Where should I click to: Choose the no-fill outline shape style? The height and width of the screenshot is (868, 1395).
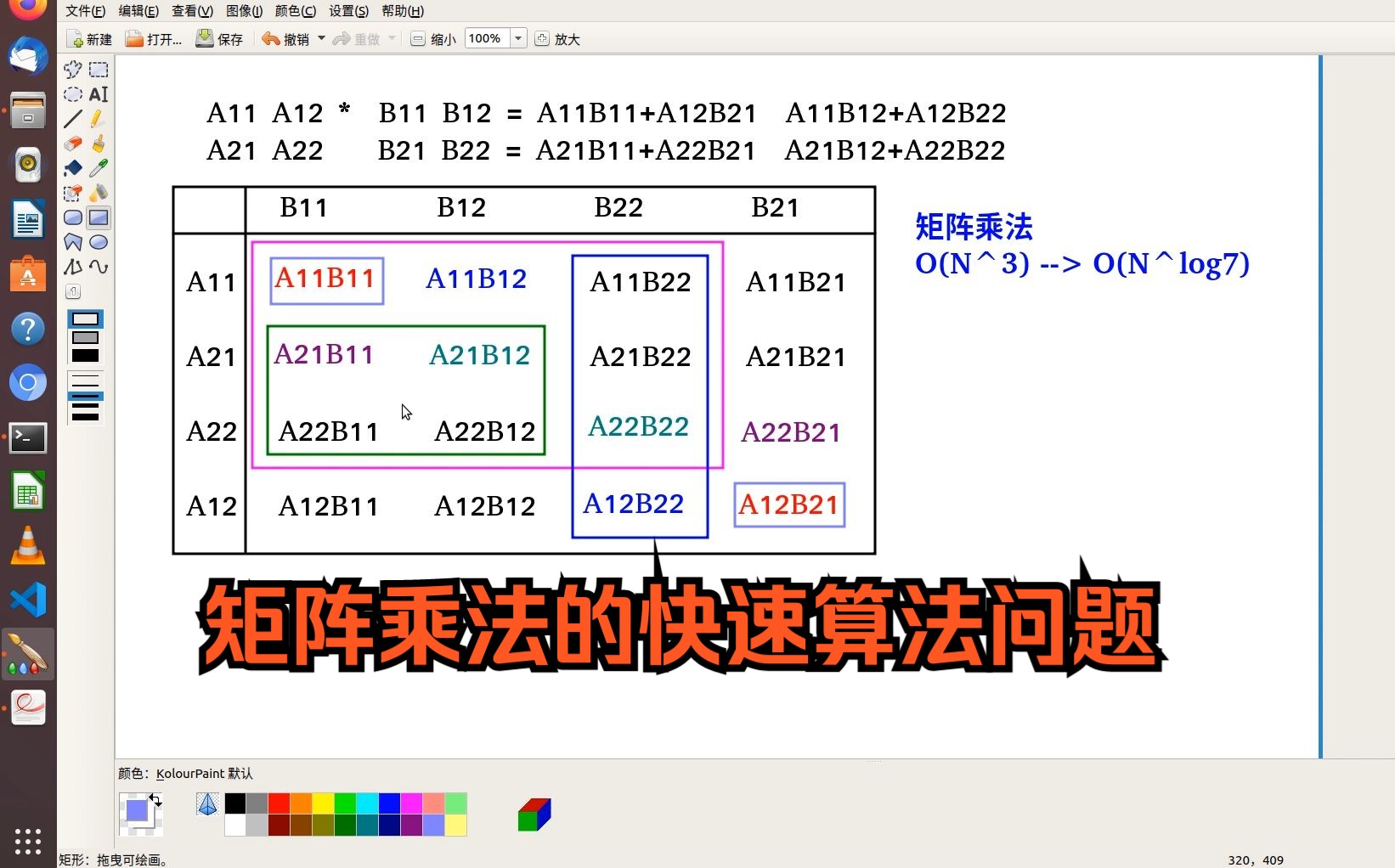coord(85,319)
